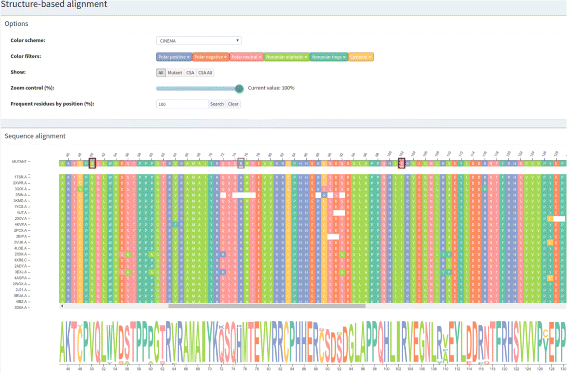This screenshot has height=373, width=567.
Task: Click the Options heading
Action: (16, 24)
